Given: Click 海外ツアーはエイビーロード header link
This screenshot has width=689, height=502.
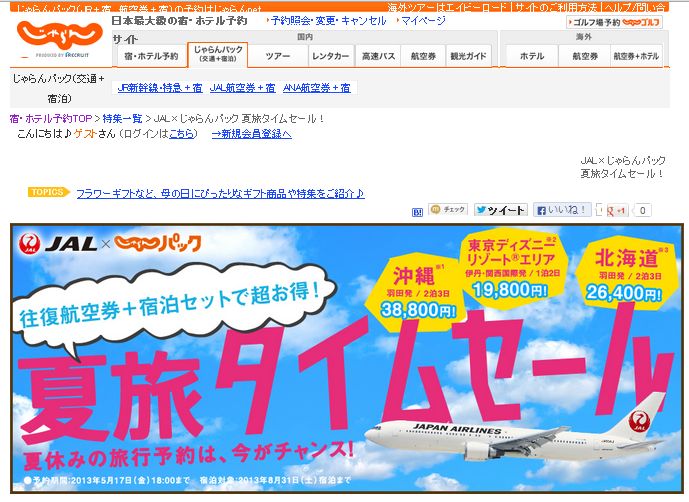Looking at the screenshot, I should (x=447, y=7).
